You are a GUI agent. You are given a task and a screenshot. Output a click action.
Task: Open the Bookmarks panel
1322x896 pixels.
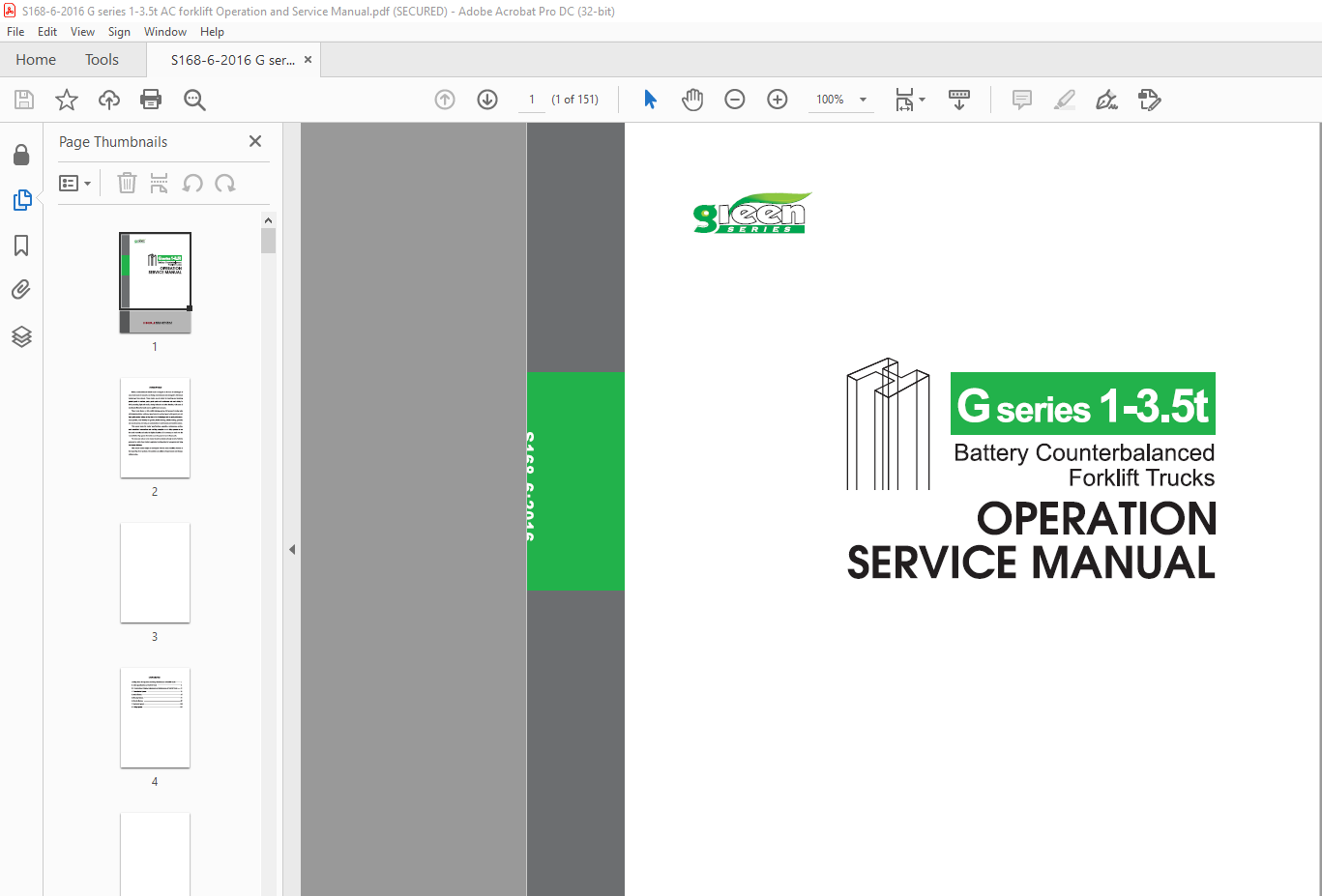pos(21,246)
